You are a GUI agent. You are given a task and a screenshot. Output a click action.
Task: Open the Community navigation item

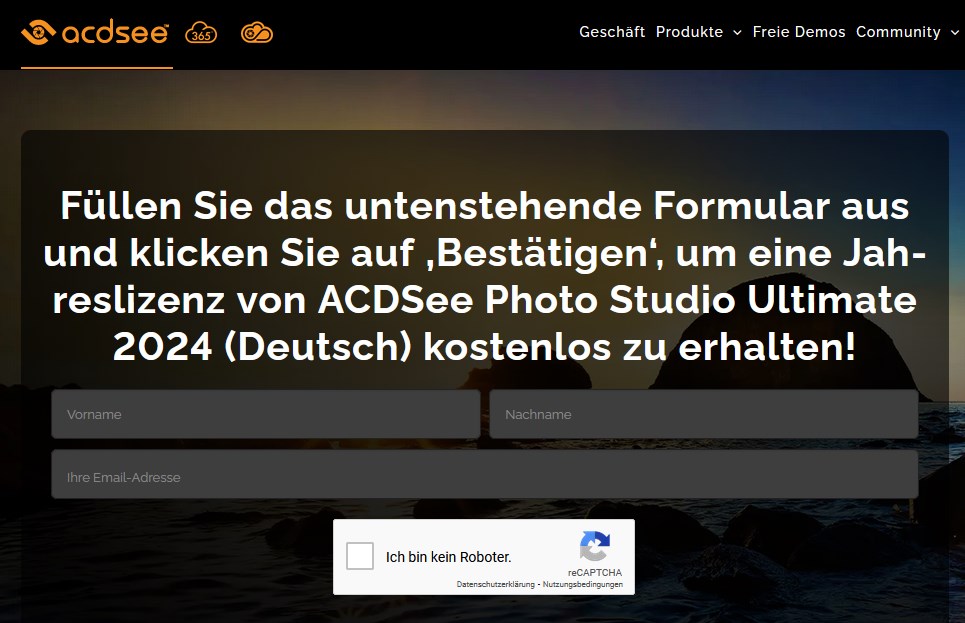898,32
